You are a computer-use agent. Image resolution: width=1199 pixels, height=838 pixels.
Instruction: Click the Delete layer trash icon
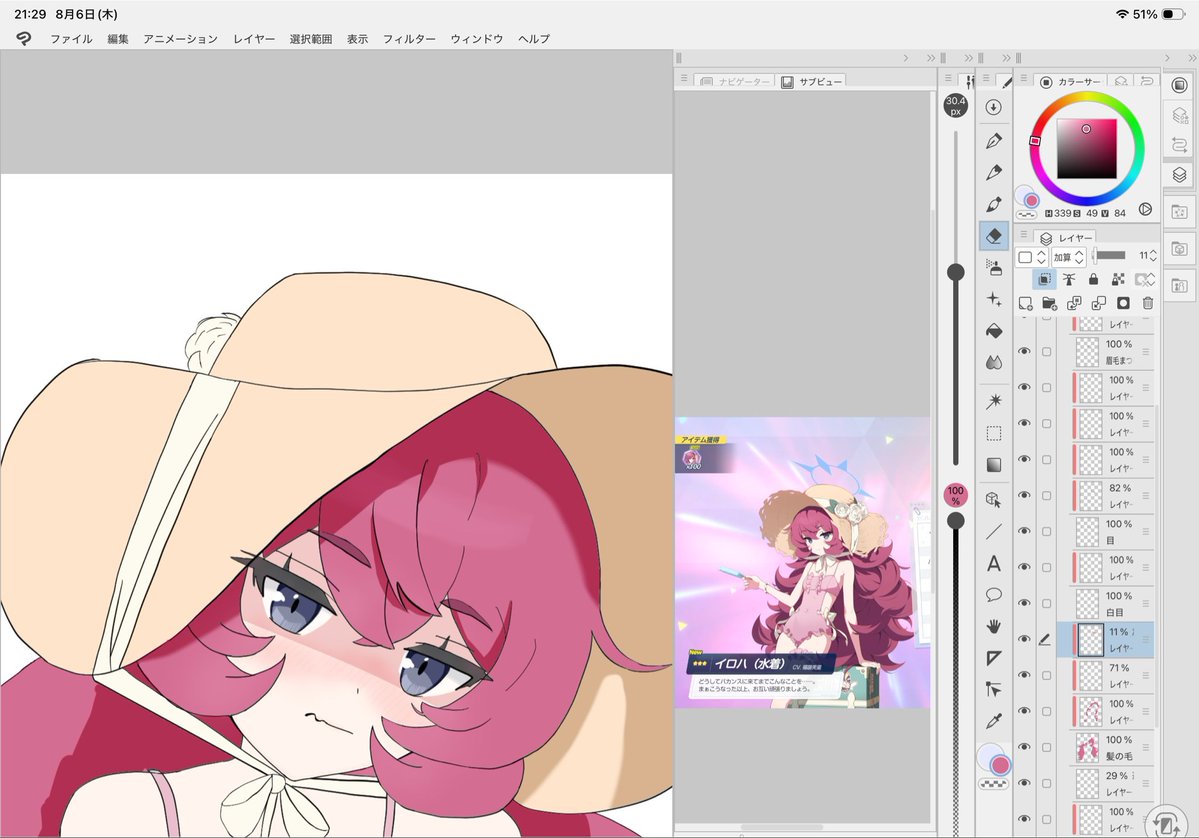(1148, 304)
